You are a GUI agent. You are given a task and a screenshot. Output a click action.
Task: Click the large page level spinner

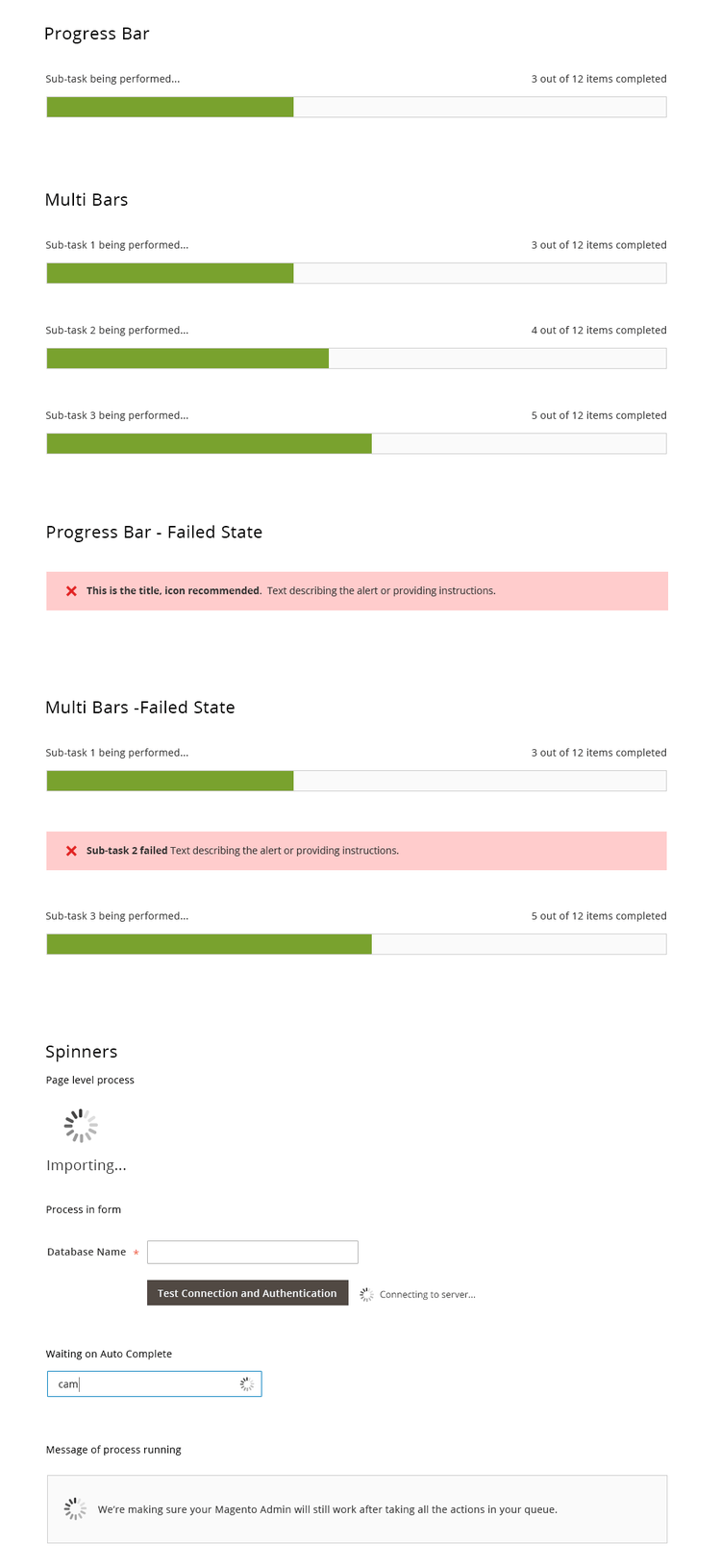(x=82, y=1126)
